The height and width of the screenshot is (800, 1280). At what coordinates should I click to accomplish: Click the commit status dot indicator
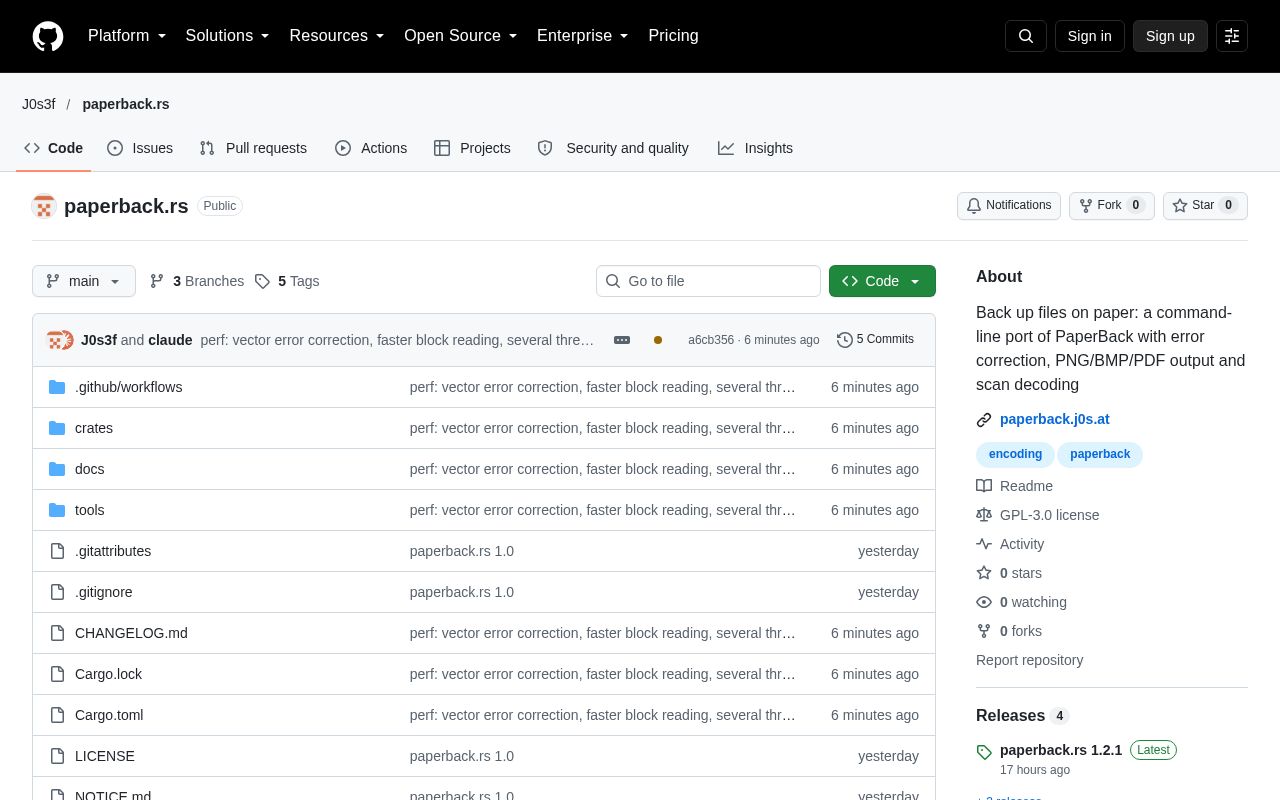click(658, 340)
